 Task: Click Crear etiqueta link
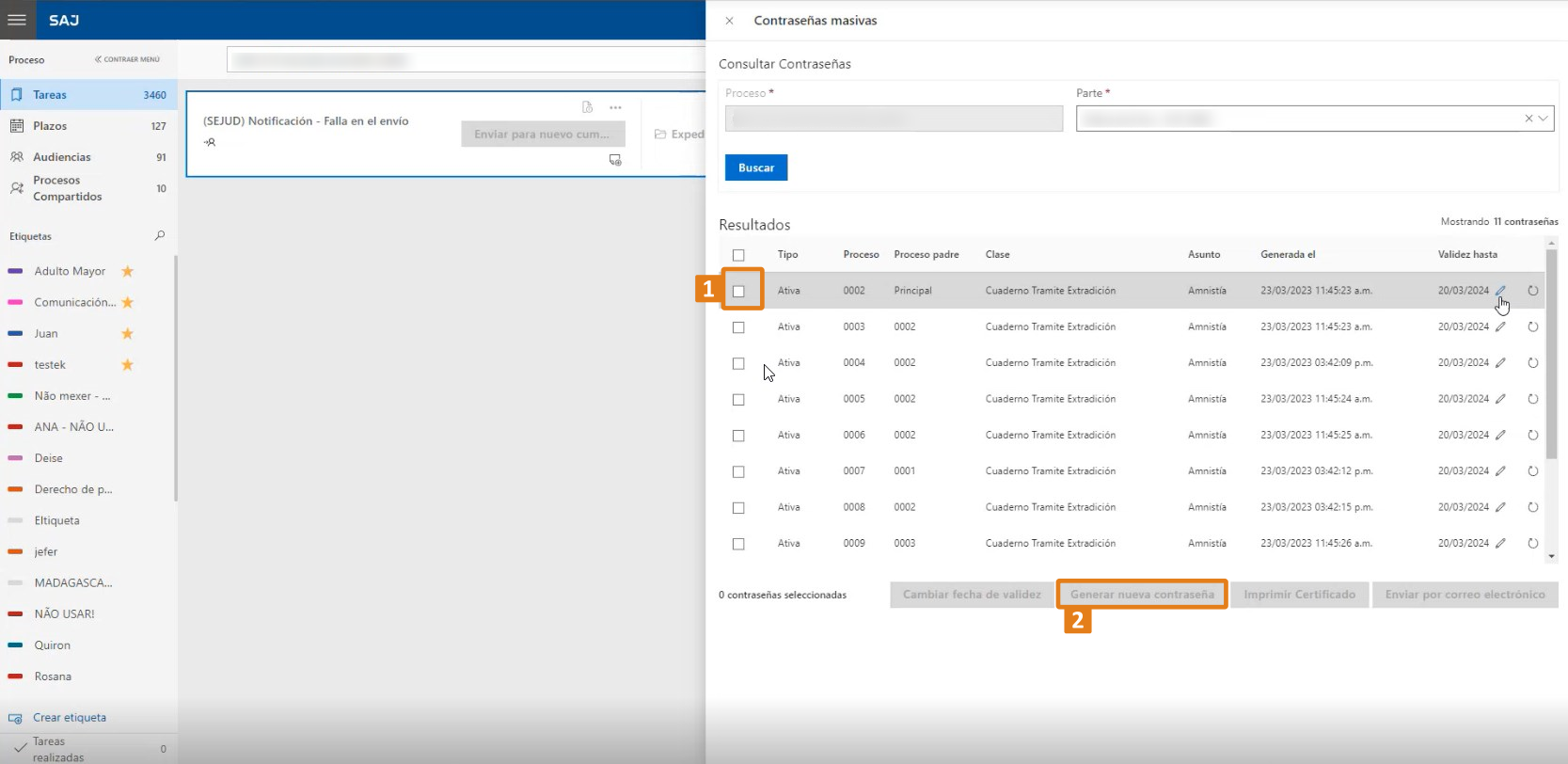pyautogui.click(x=70, y=718)
